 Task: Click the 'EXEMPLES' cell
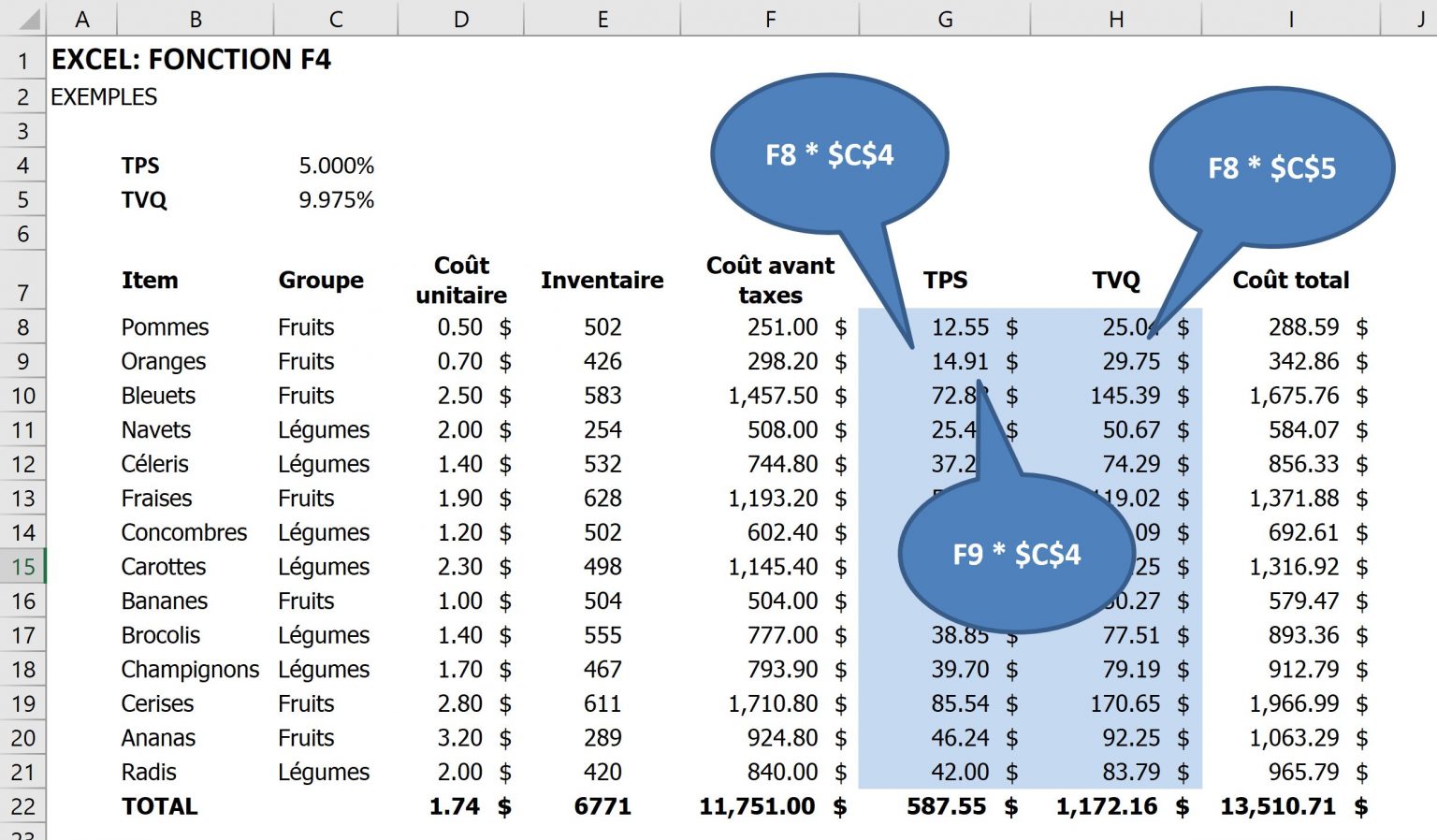click(x=104, y=97)
